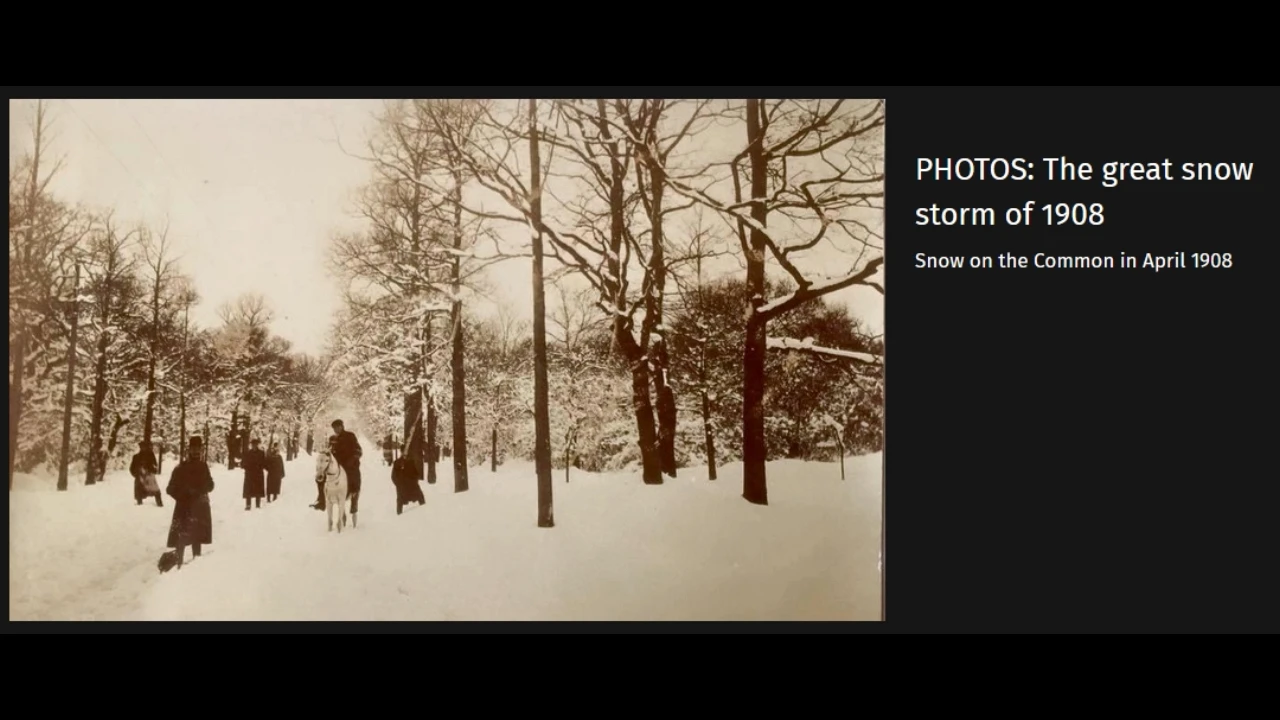Click the stooping figure beside the horse

[407, 483]
